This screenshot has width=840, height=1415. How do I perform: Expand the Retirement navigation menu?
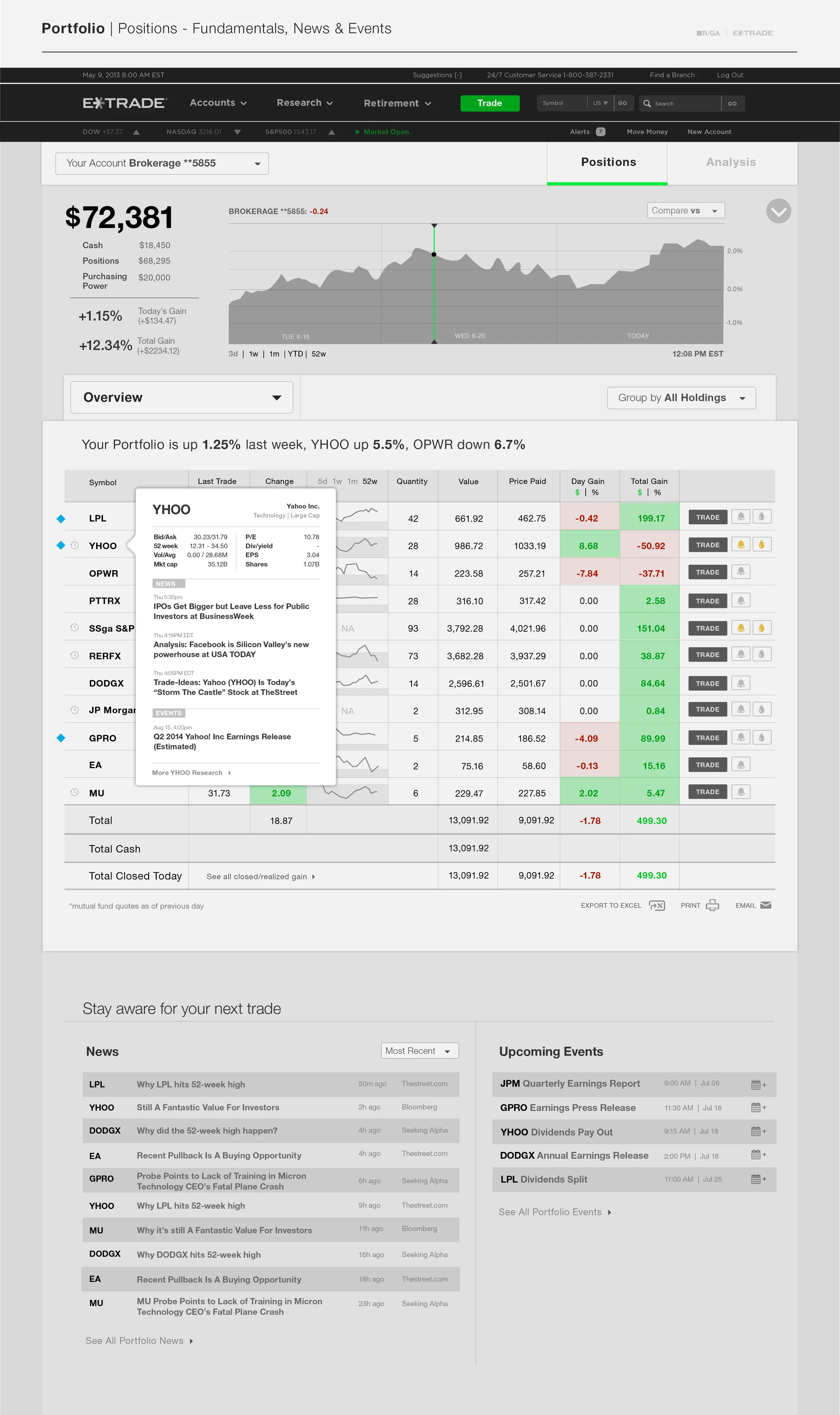point(397,103)
